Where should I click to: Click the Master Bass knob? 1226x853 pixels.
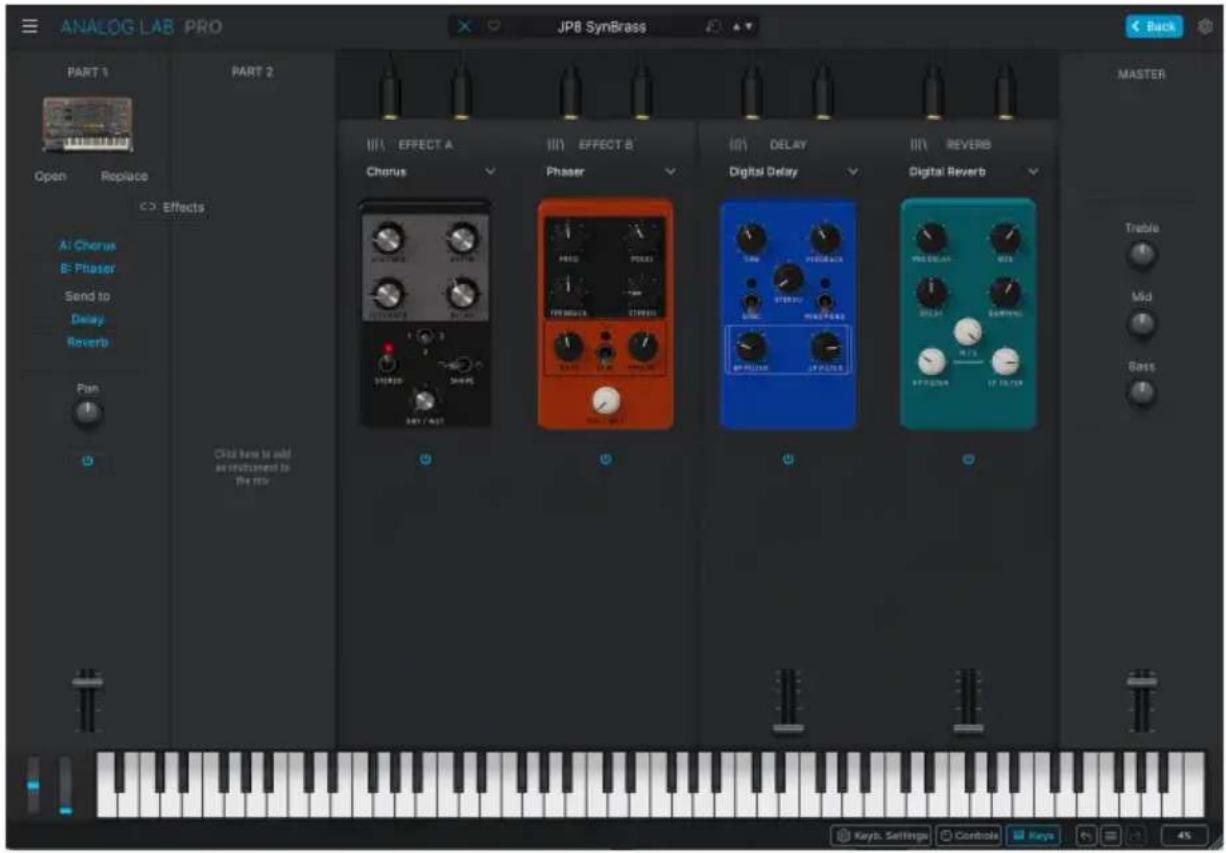click(1140, 393)
